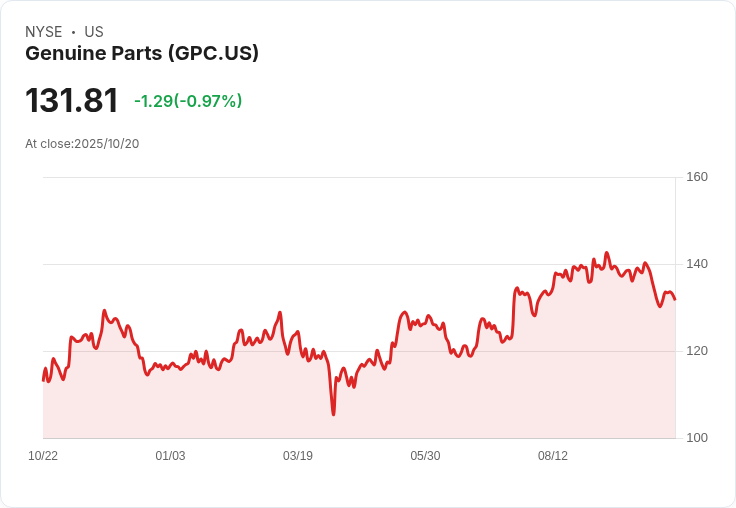Click the -1.29(-0.97%) change figure

pos(188,101)
